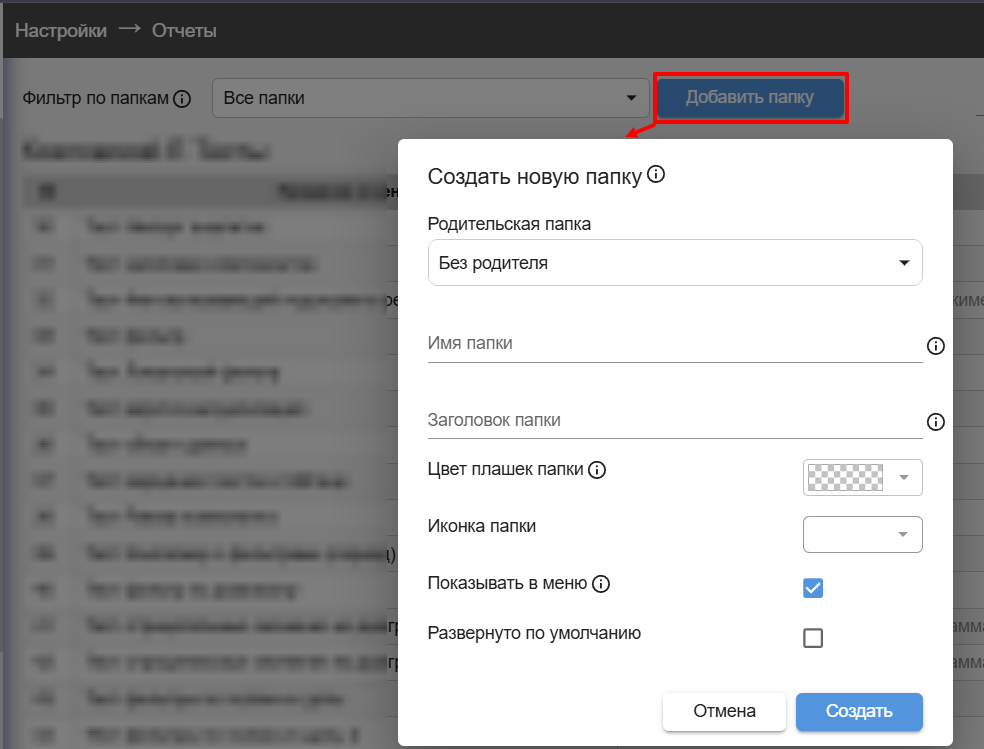Focus the Заголовок папки input field
This screenshot has height=749, width=984.
[x=674, y=421]
